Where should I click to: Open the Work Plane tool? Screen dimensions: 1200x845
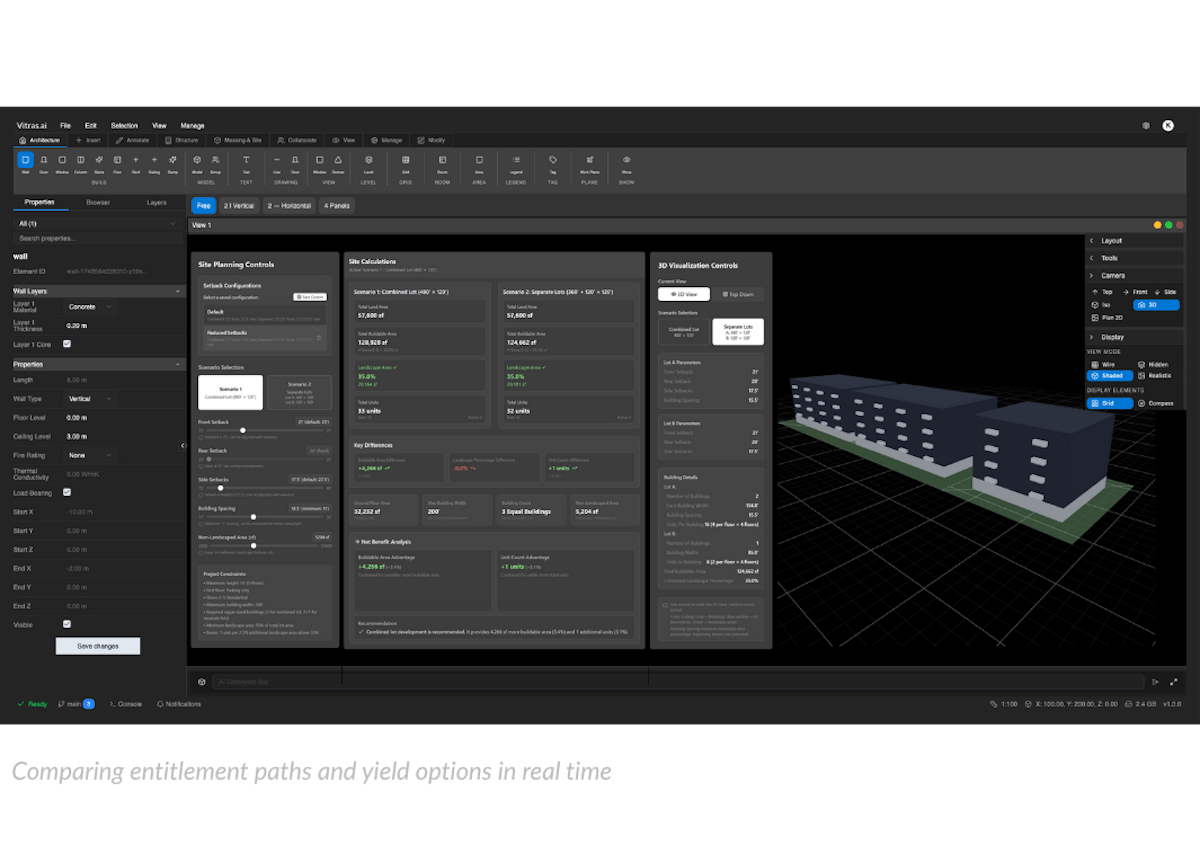click(590, 162)
